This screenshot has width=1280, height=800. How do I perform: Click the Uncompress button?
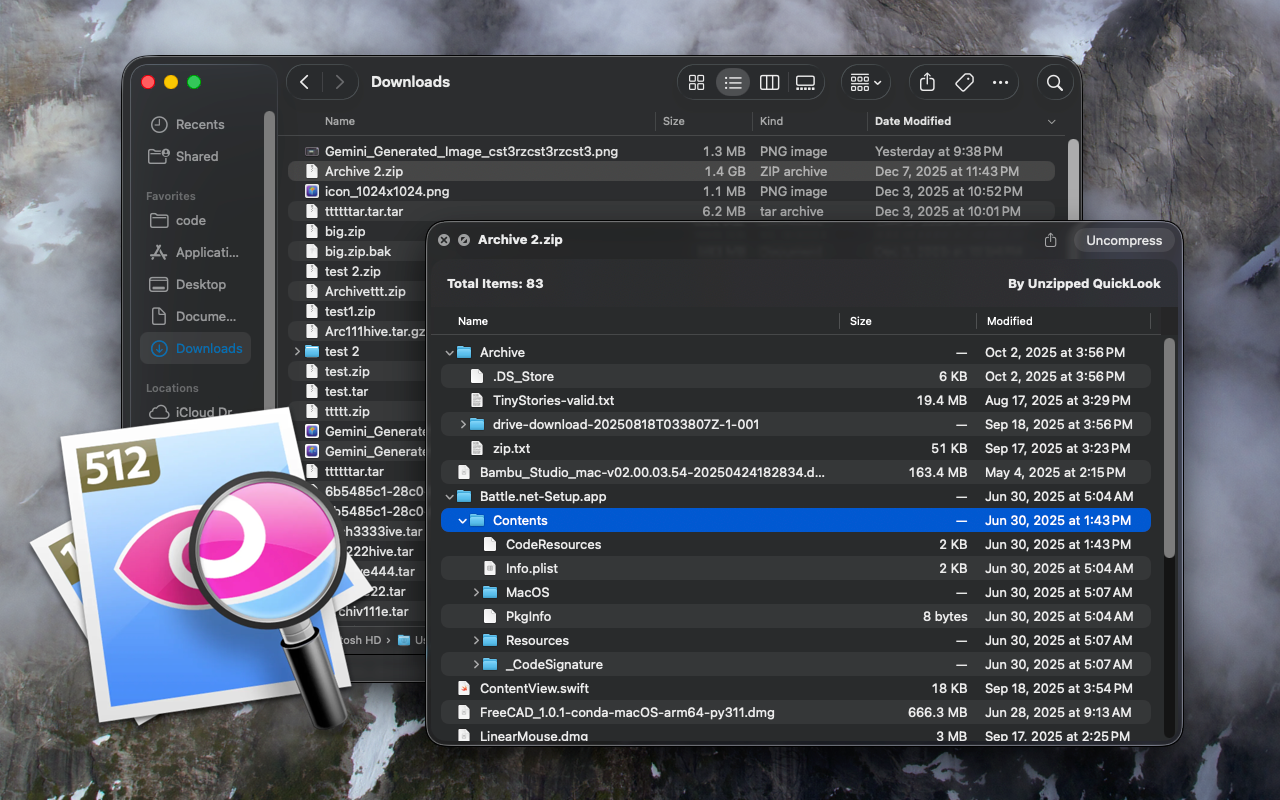click(1124, 240)
